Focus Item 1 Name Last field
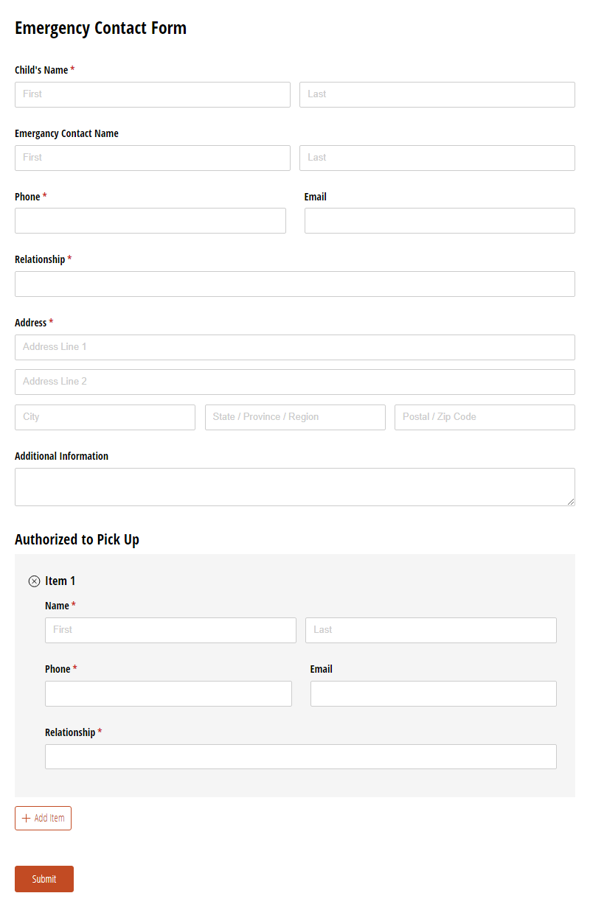Viewport: 590px width, 907px height. point(431,630)
